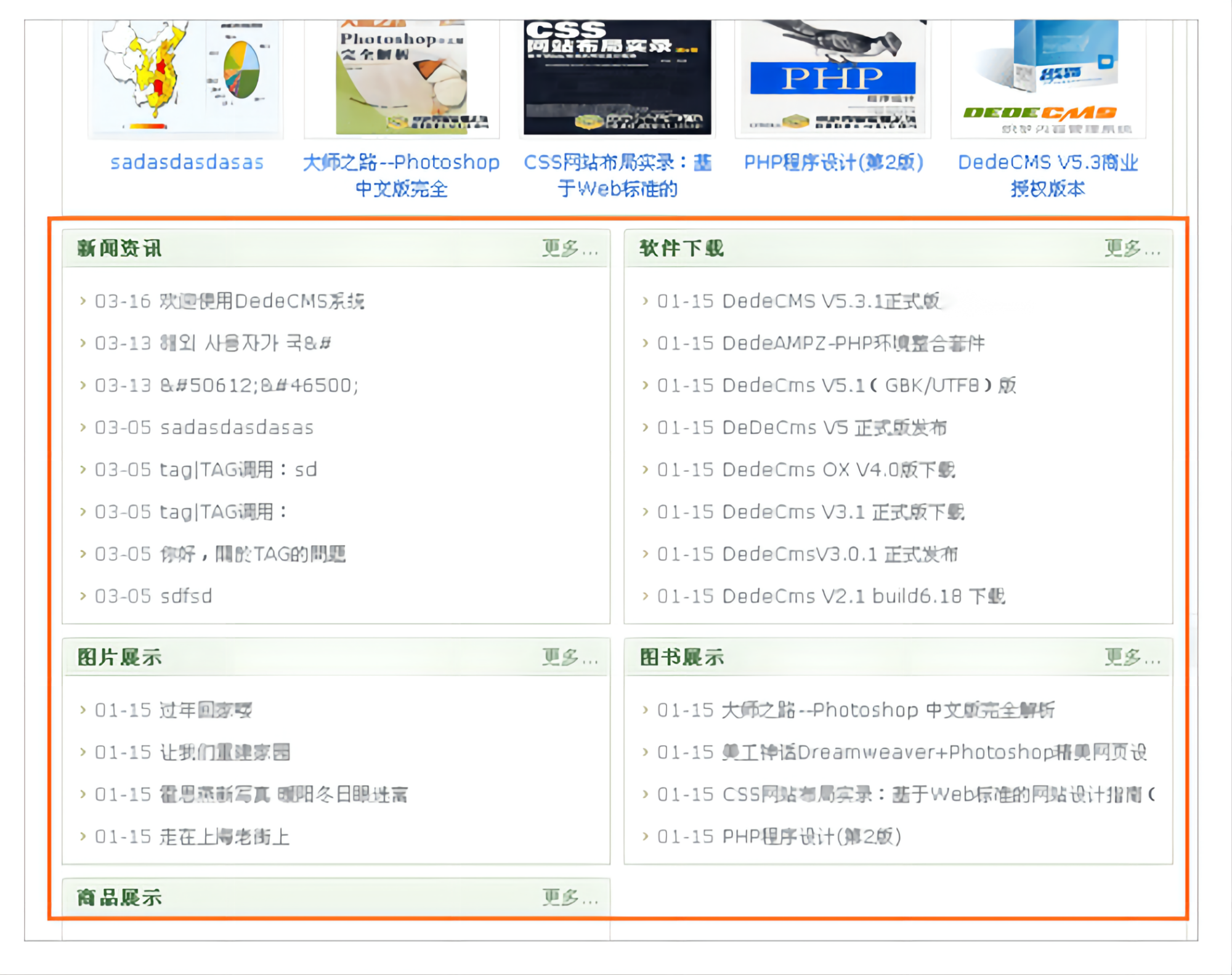
Task: Click the 商品展示 section title
Action: [x=120, y=898]
